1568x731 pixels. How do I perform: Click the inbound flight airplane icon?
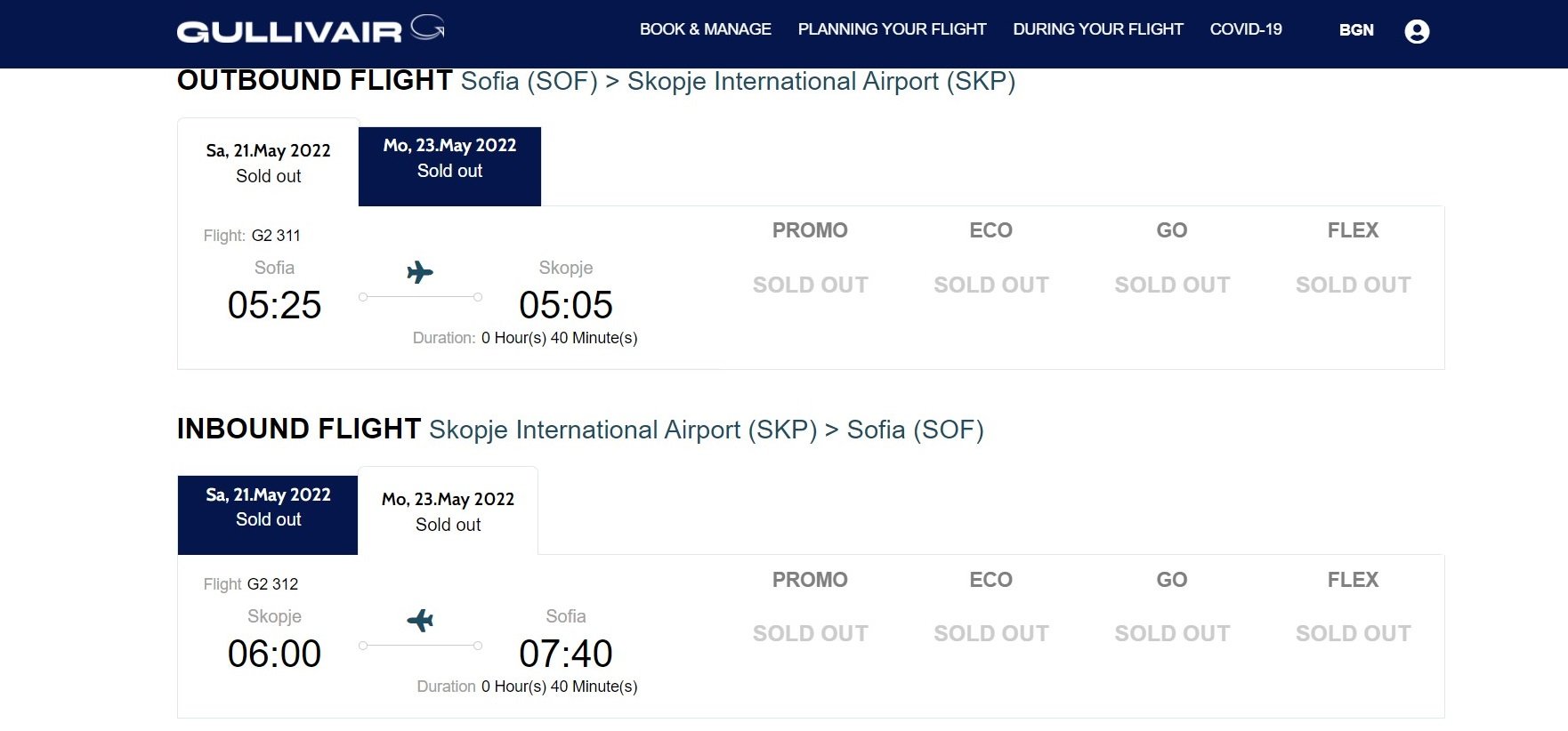[x=420, y=620]
